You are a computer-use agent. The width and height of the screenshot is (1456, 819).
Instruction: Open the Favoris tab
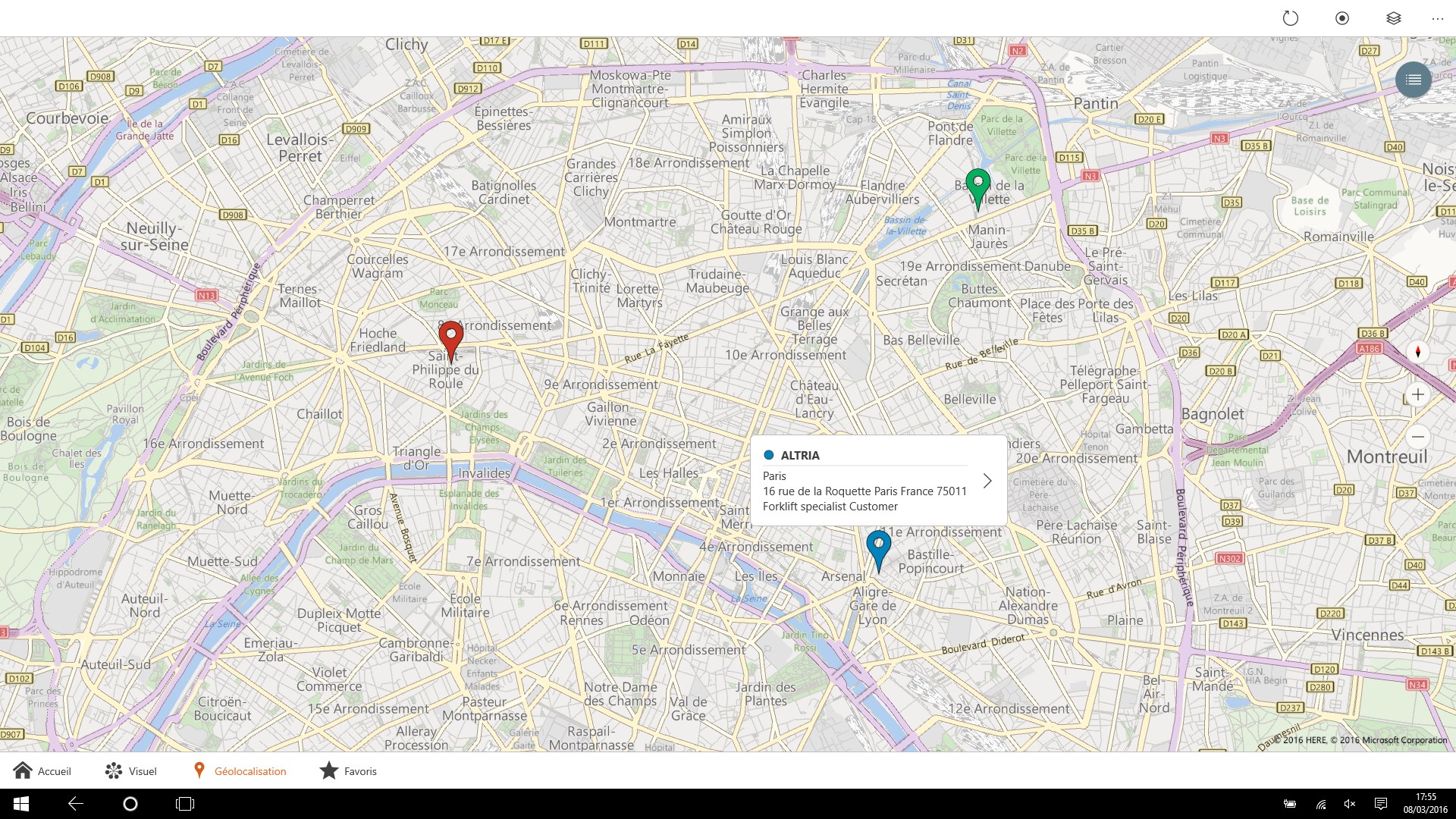point(348,771)
